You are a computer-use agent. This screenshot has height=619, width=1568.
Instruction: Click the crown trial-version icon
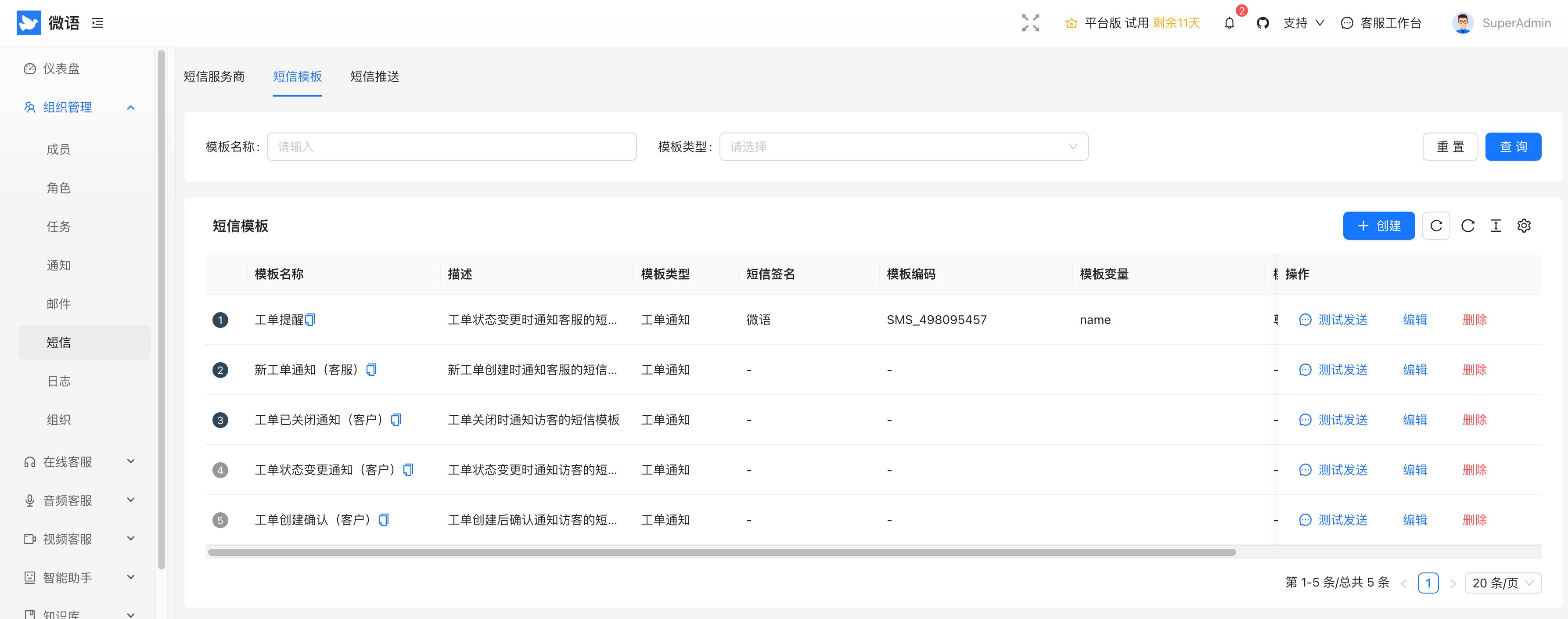pos(1071,23)
